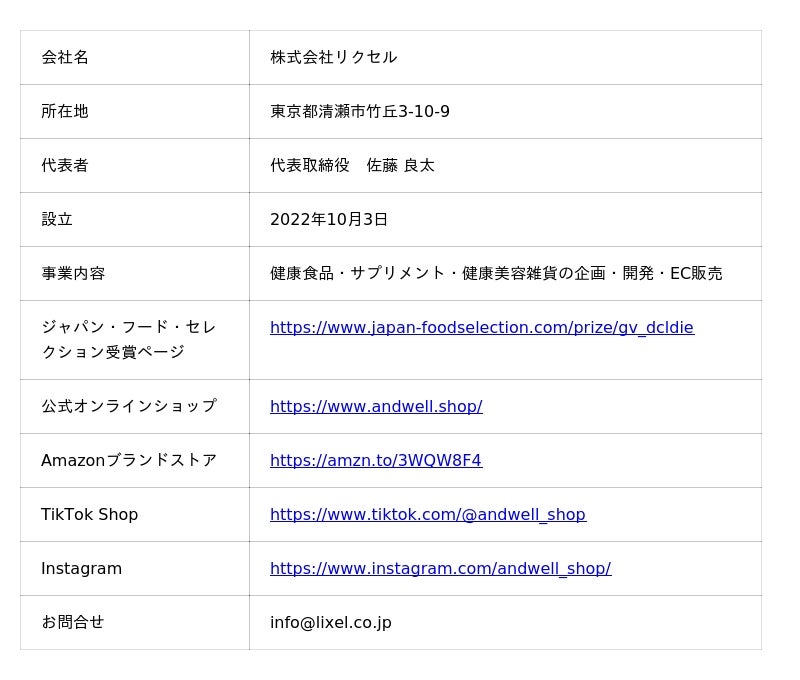Click the info@lixel.co.jp email address
800x680 pixels.
coord(331,622)
